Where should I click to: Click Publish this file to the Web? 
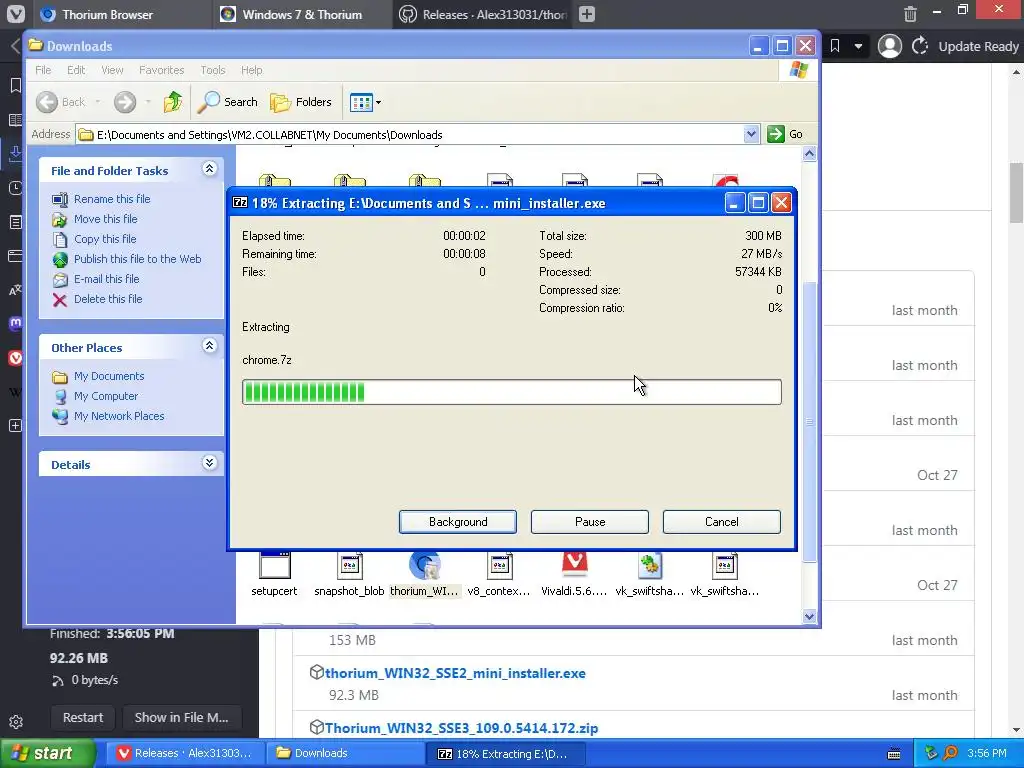click(138, 259)
